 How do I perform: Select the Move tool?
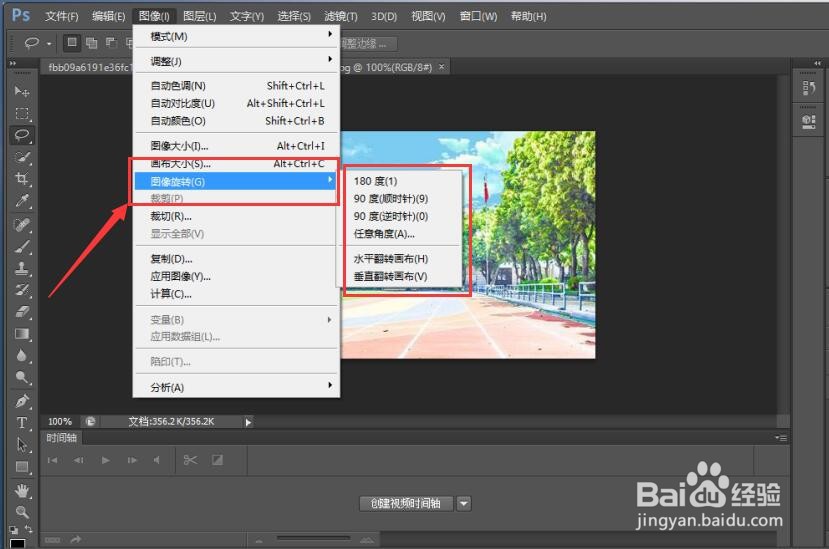[x=22, y=92]
